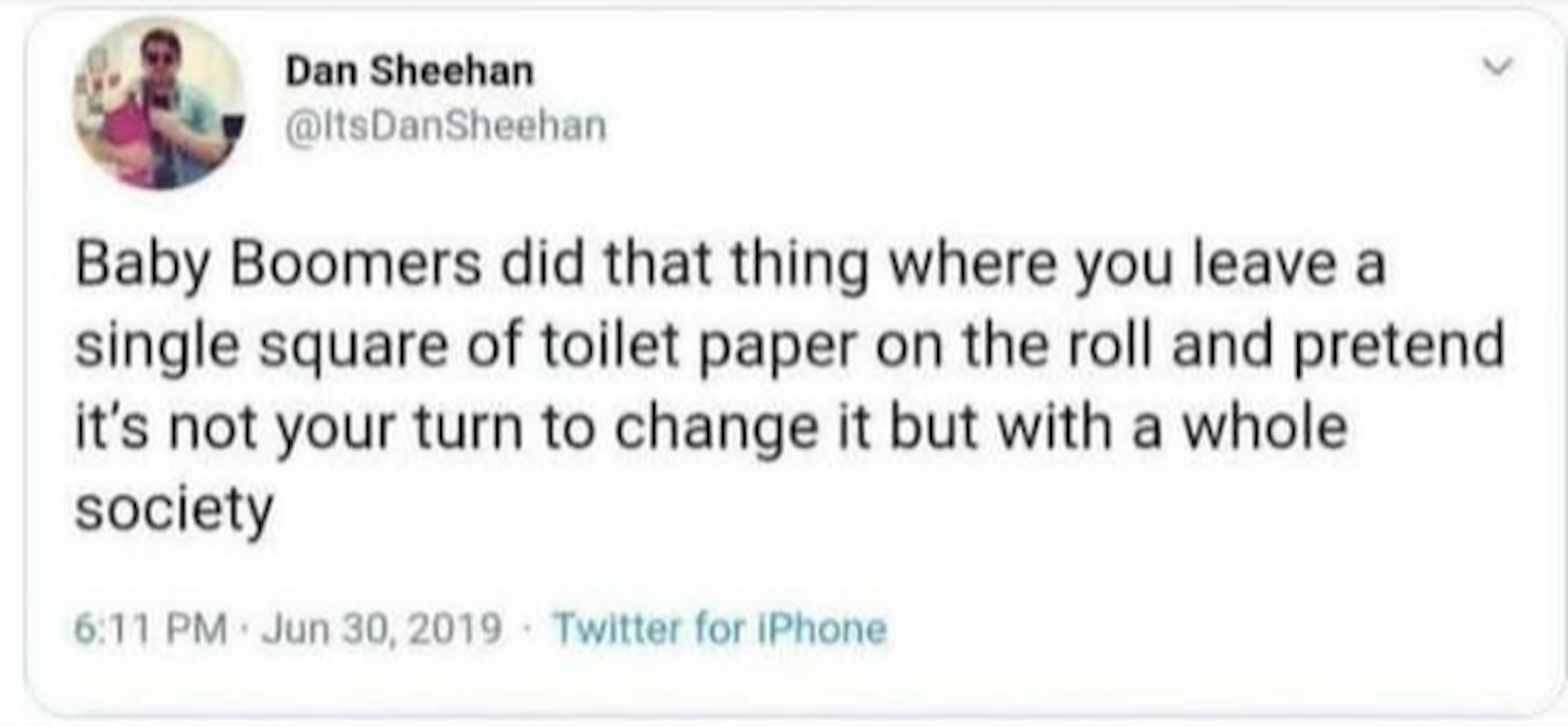Open the "Twitter for iPhone" source link
Screen dimensions: 1568x726
(720, 628)
